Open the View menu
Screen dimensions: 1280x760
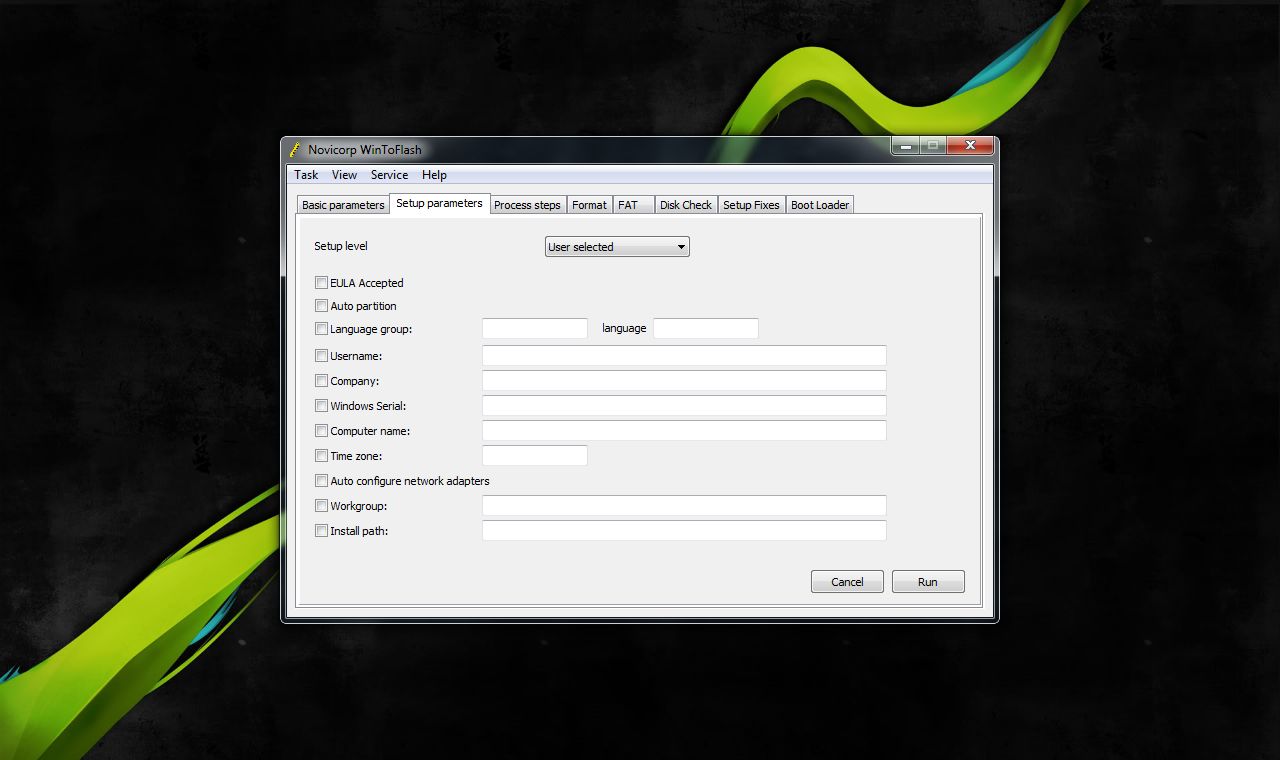[344, 175]
